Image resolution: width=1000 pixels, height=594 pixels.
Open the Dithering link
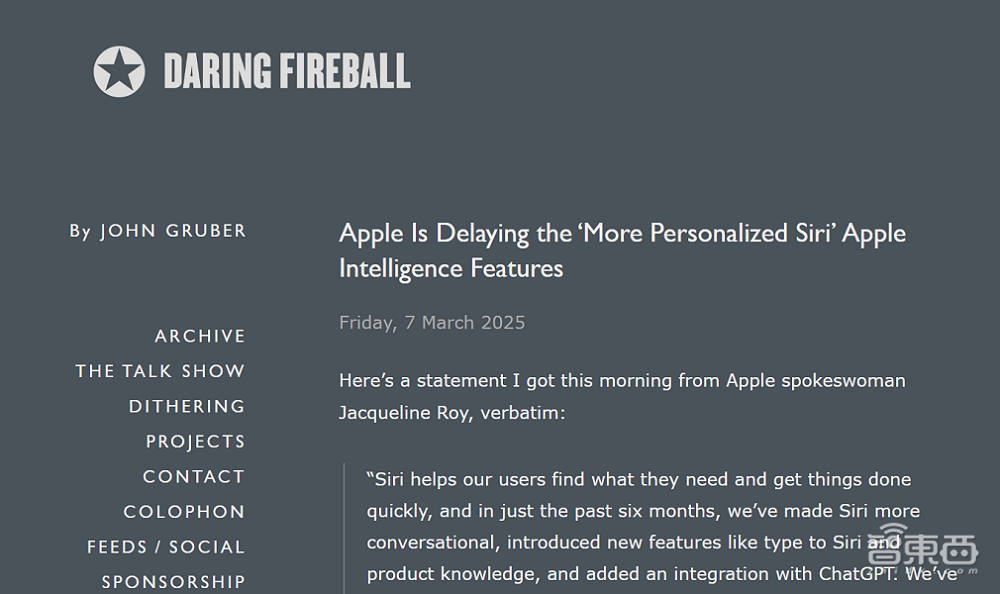click(x=187, y=406)
